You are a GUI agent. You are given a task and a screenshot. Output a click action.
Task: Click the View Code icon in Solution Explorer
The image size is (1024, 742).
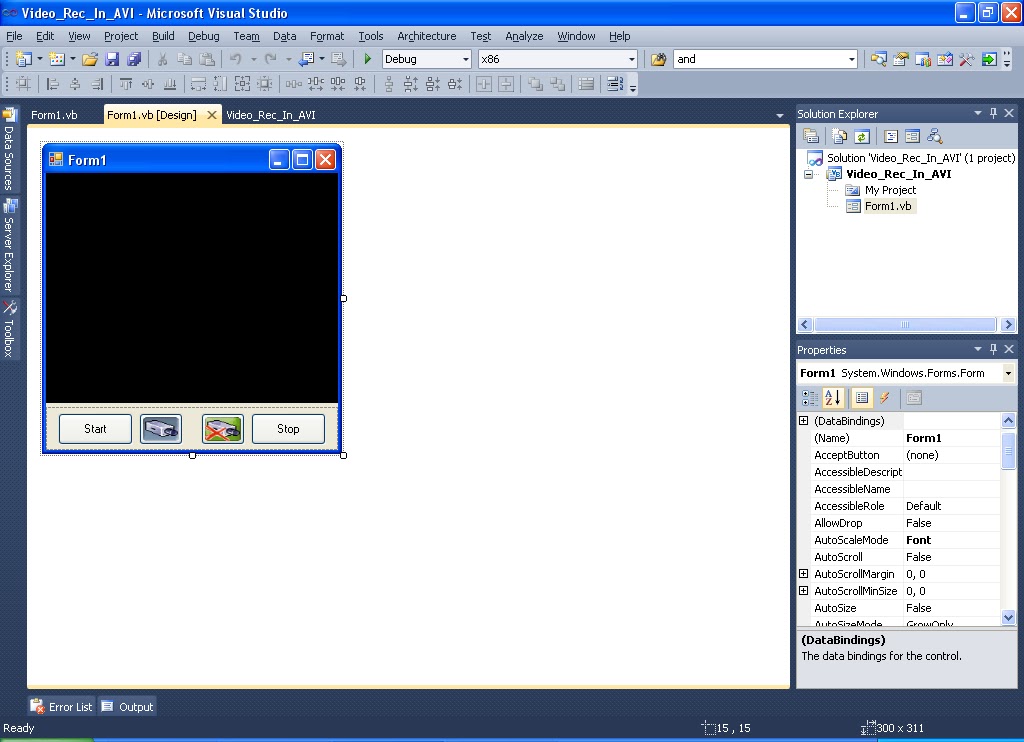point(890,137)
